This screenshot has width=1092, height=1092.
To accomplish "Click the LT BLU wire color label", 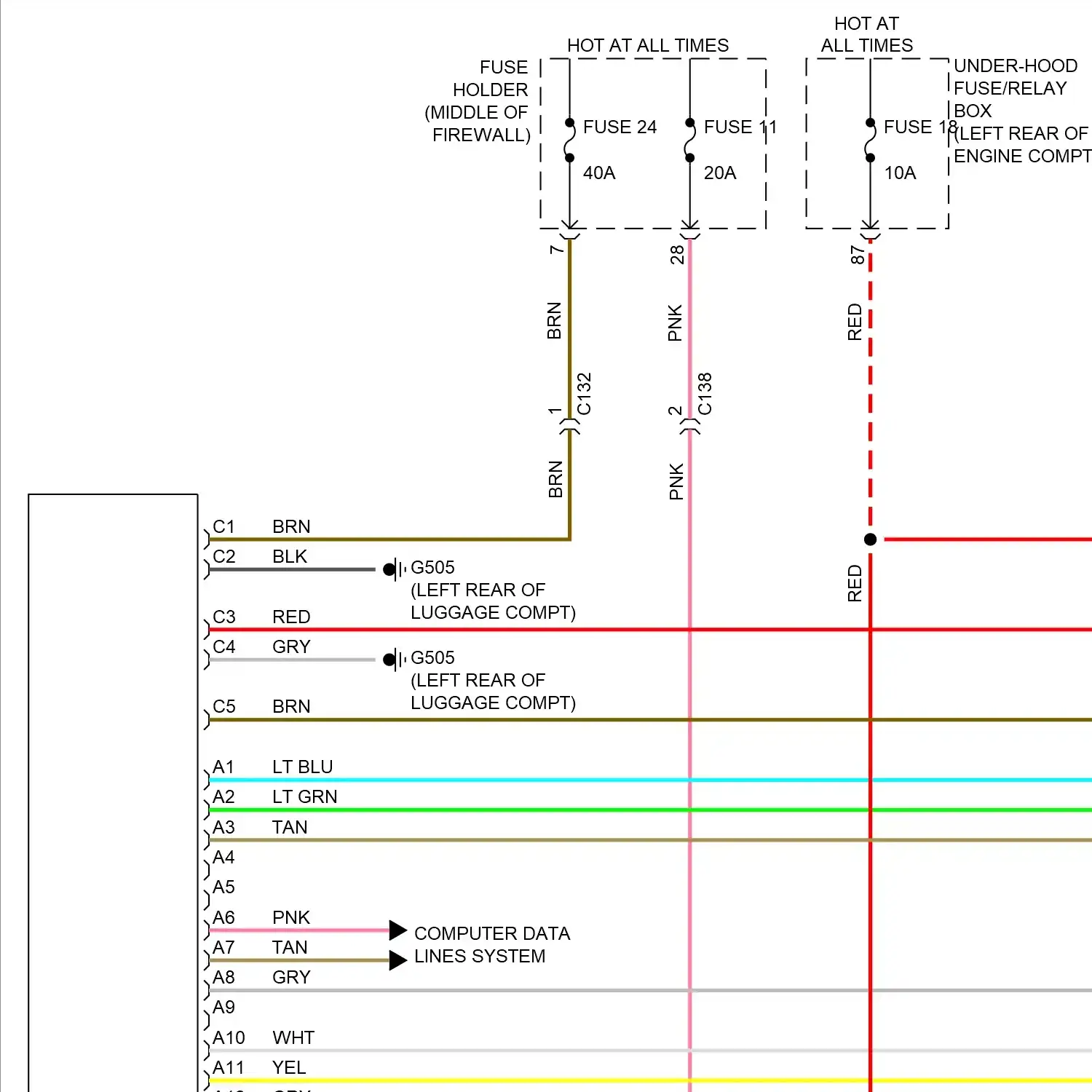I will (x=302, y=767).
